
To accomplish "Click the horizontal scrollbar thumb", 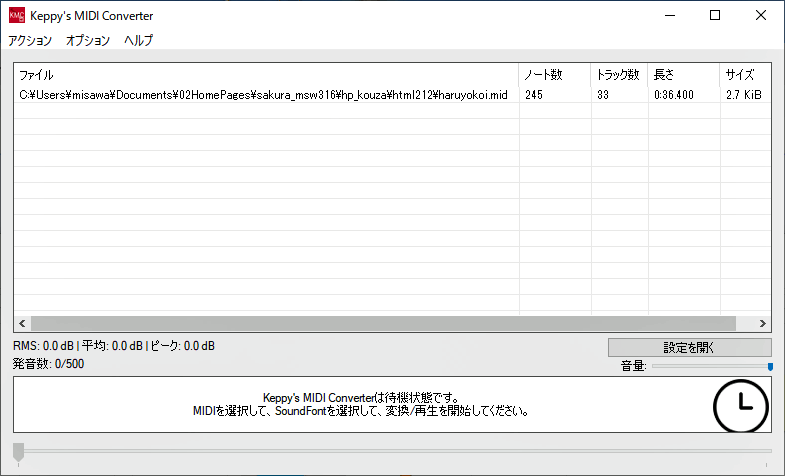I will (x=383, y=323).
